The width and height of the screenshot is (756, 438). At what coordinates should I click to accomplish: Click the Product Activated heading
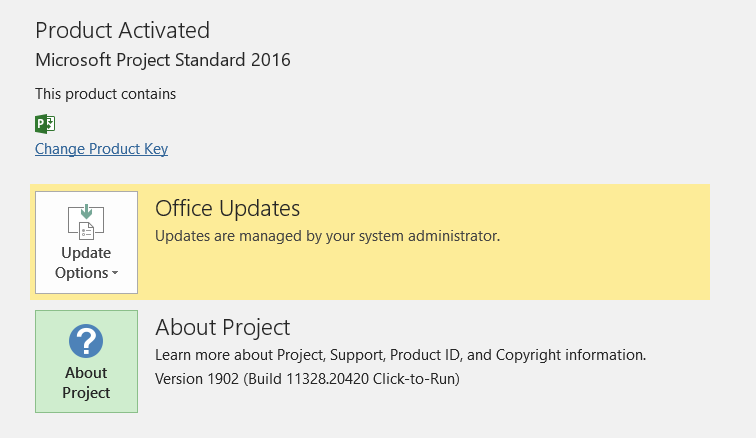[122, 30]
